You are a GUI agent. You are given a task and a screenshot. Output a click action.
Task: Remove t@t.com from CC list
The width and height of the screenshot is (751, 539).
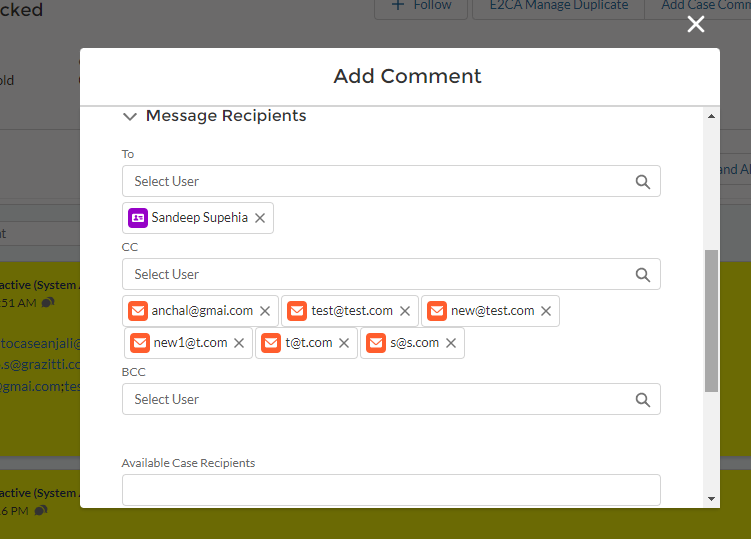coord(344,343)
